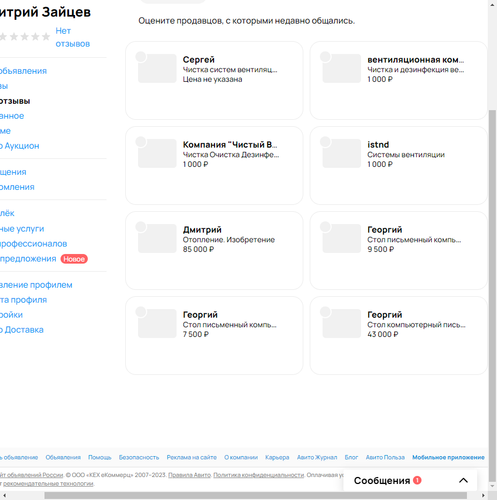The height and width of the screenshot is (500, 497).
Task: Open Доставка sidebar link
Action: point(22,330)
